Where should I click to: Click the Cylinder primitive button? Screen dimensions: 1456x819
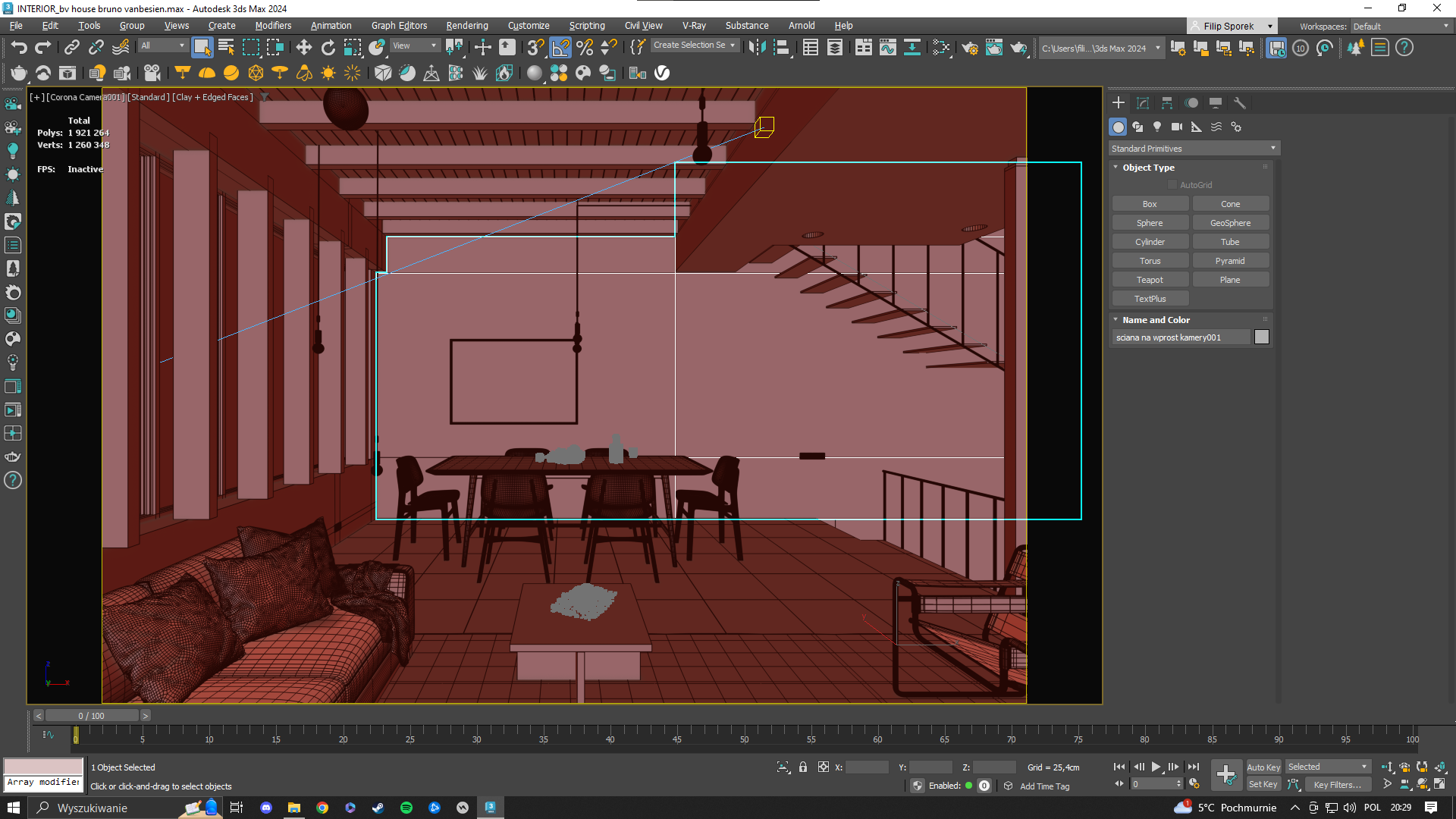[1150, 242]
